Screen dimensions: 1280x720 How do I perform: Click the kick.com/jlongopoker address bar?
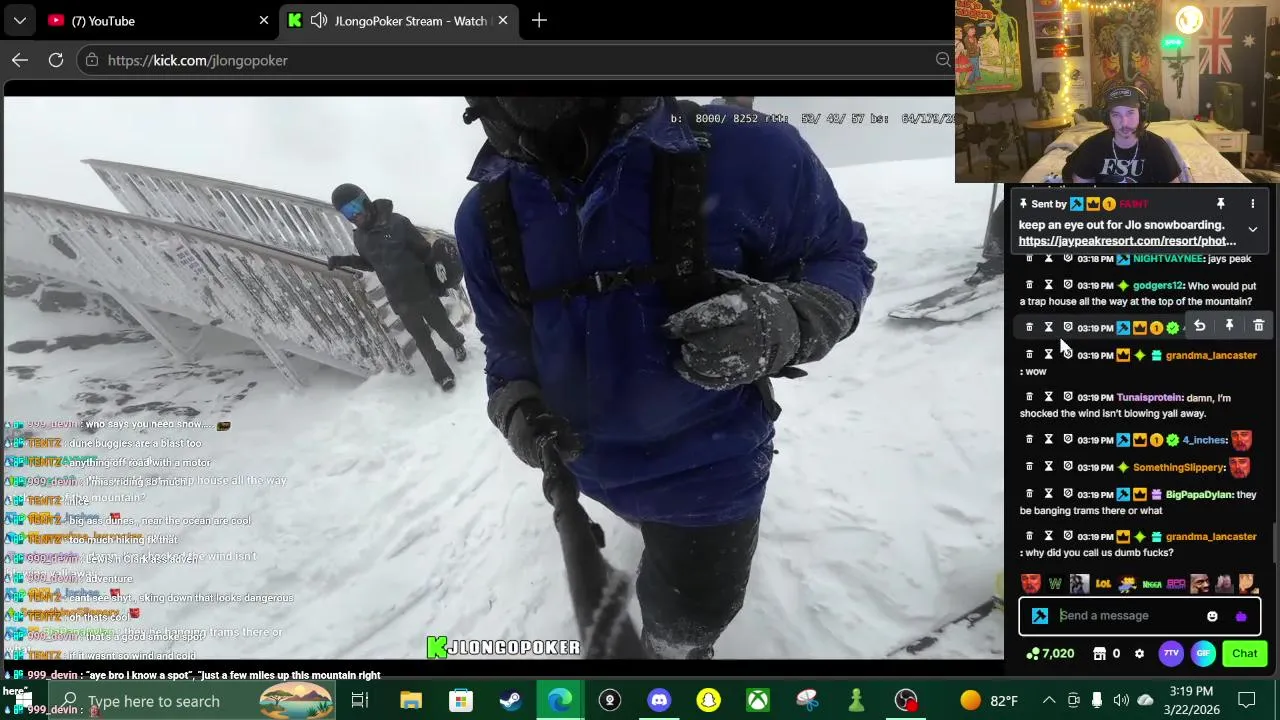tap(517, 60)
